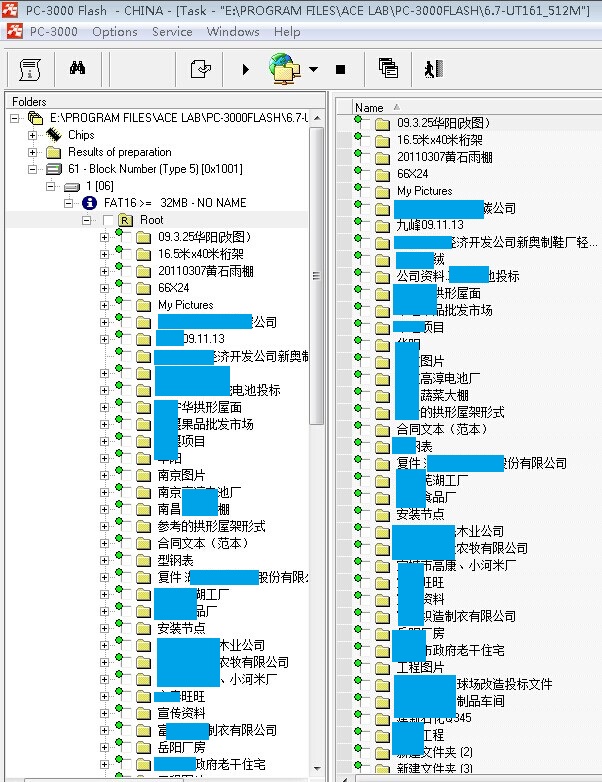Open the Options menu
This screenshot has height=782, width=602.
[115, 32]
